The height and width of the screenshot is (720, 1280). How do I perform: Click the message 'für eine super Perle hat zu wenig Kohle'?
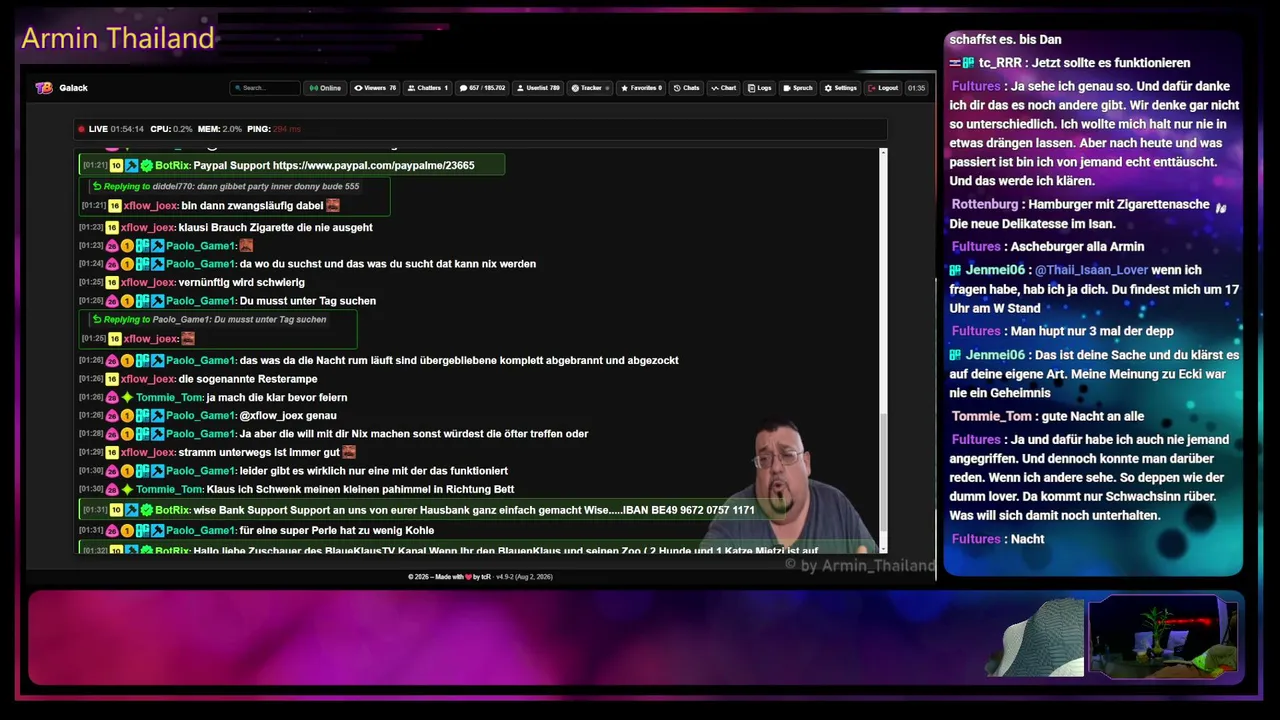[x=337, y=530]
